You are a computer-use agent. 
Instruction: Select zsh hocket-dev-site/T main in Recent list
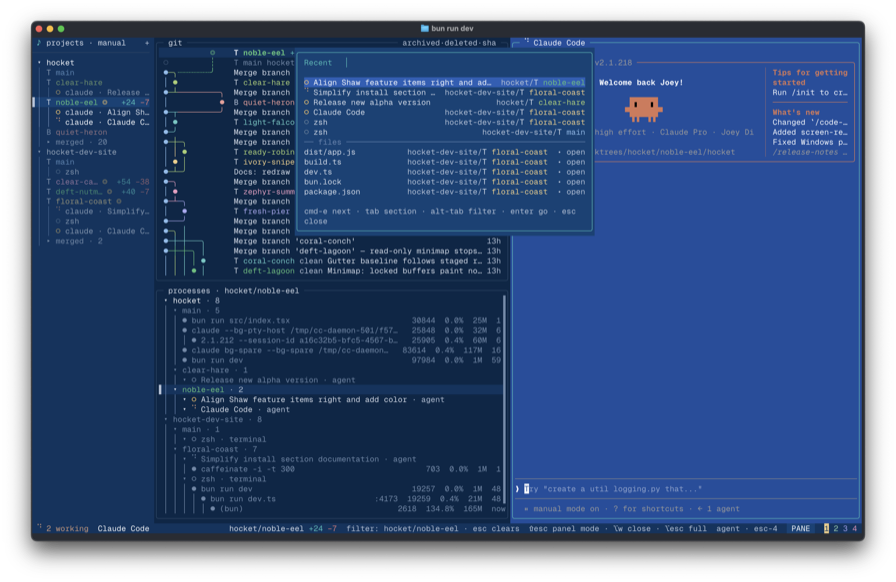point(445,132)
